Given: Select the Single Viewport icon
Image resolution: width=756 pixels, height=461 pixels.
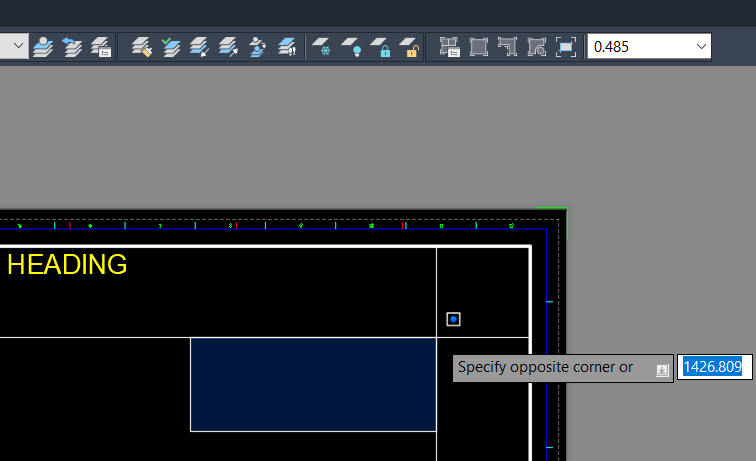Looking at the screenshot, I should coord(478,47).
